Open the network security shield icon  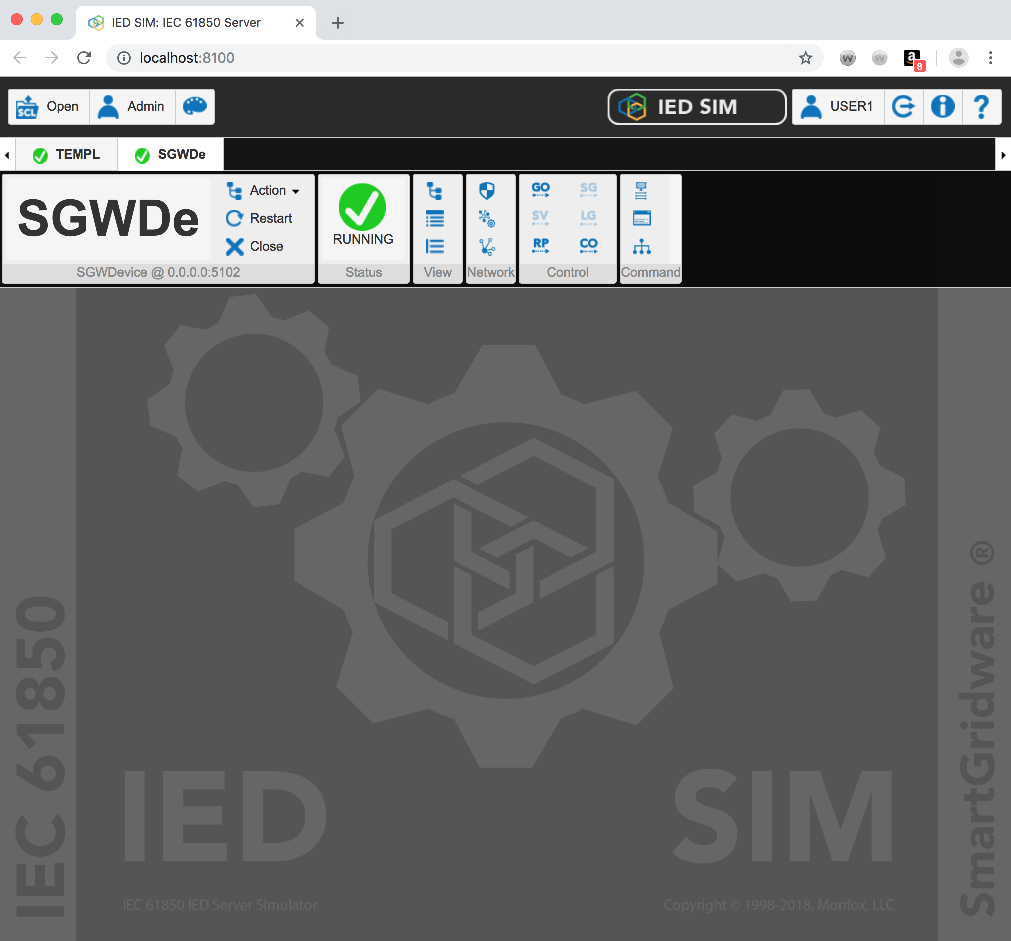tap(487, 191)
